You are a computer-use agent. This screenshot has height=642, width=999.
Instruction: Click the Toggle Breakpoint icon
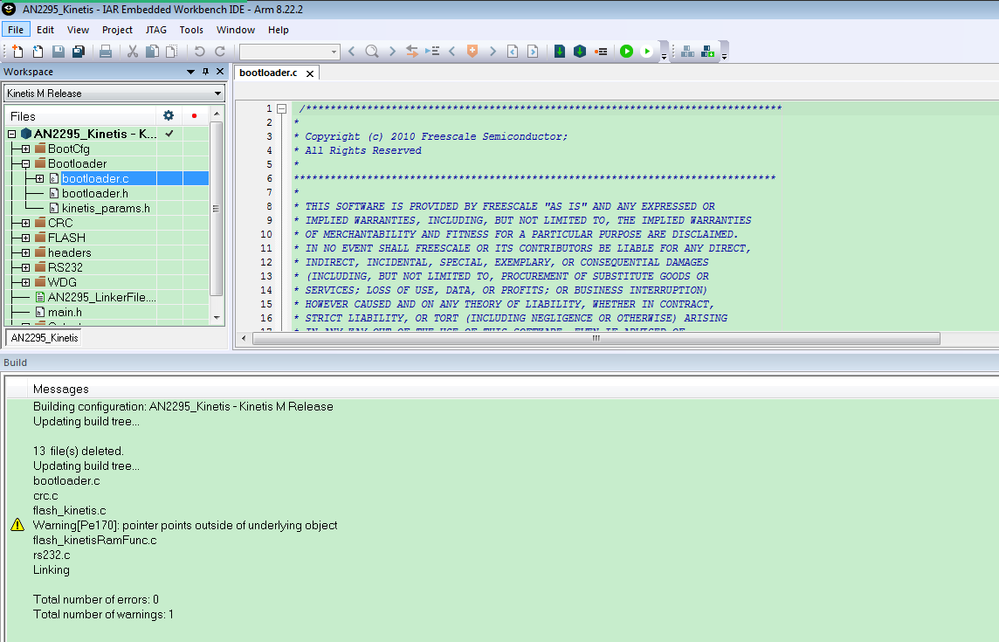600,52
